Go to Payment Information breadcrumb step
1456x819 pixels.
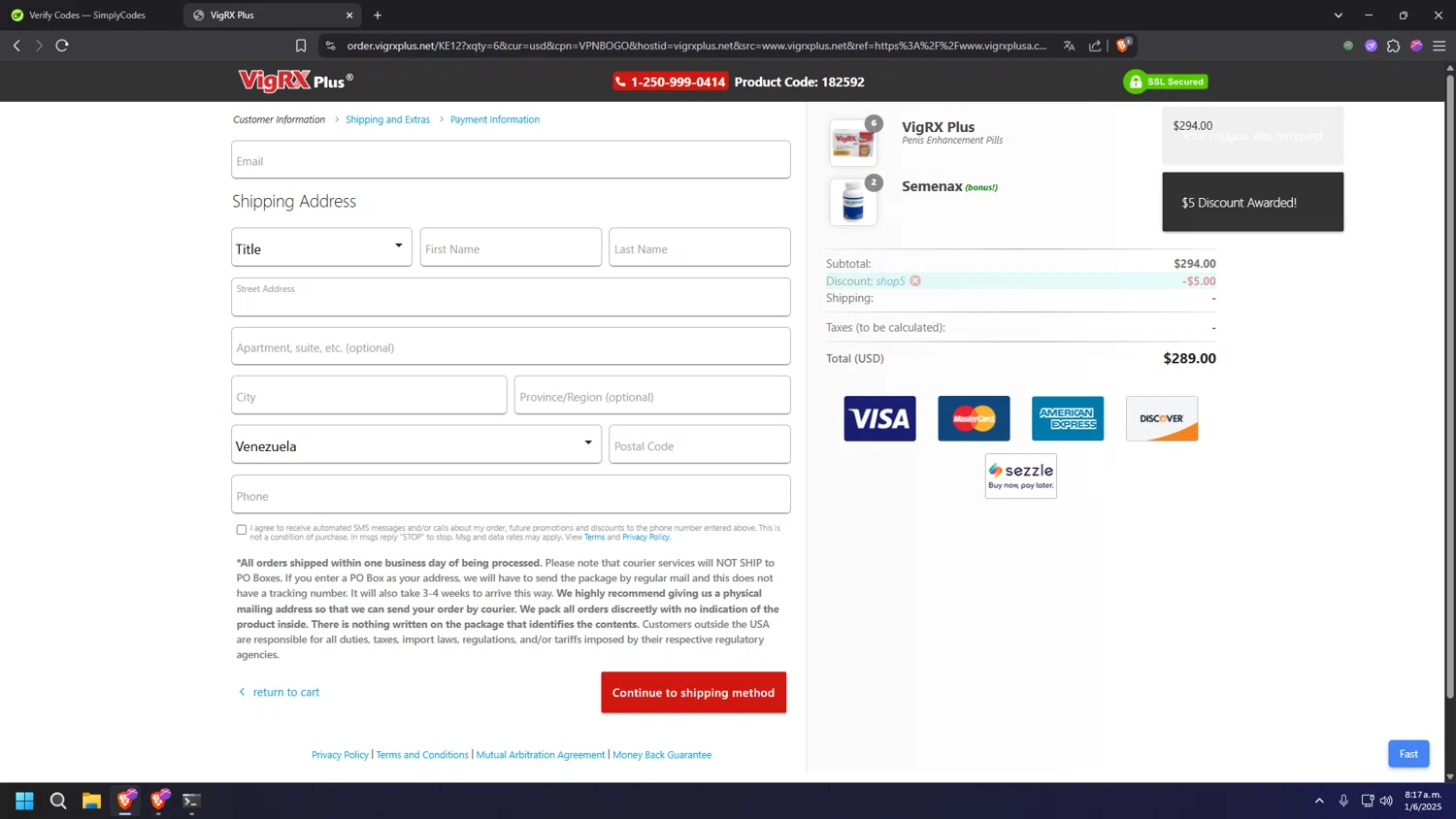495,119
